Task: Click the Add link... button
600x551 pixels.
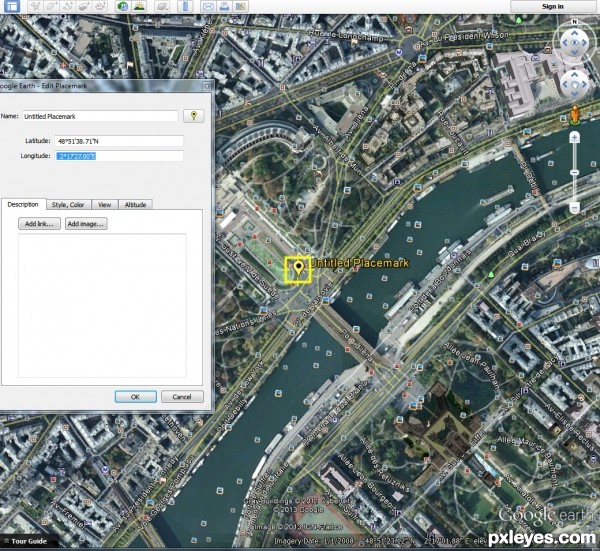Action: (x=39, y=224)
